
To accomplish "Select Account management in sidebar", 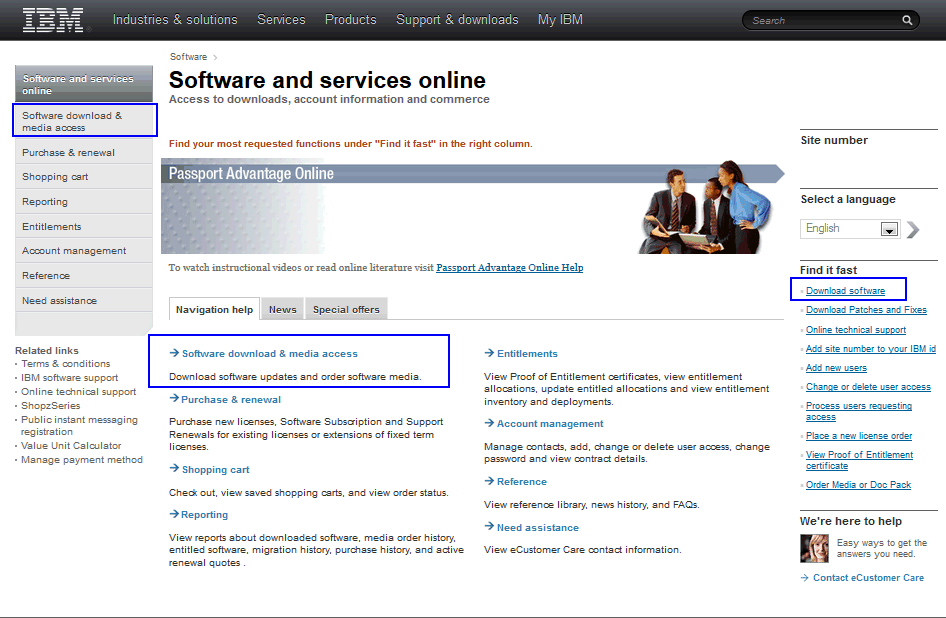I will 84,250.
